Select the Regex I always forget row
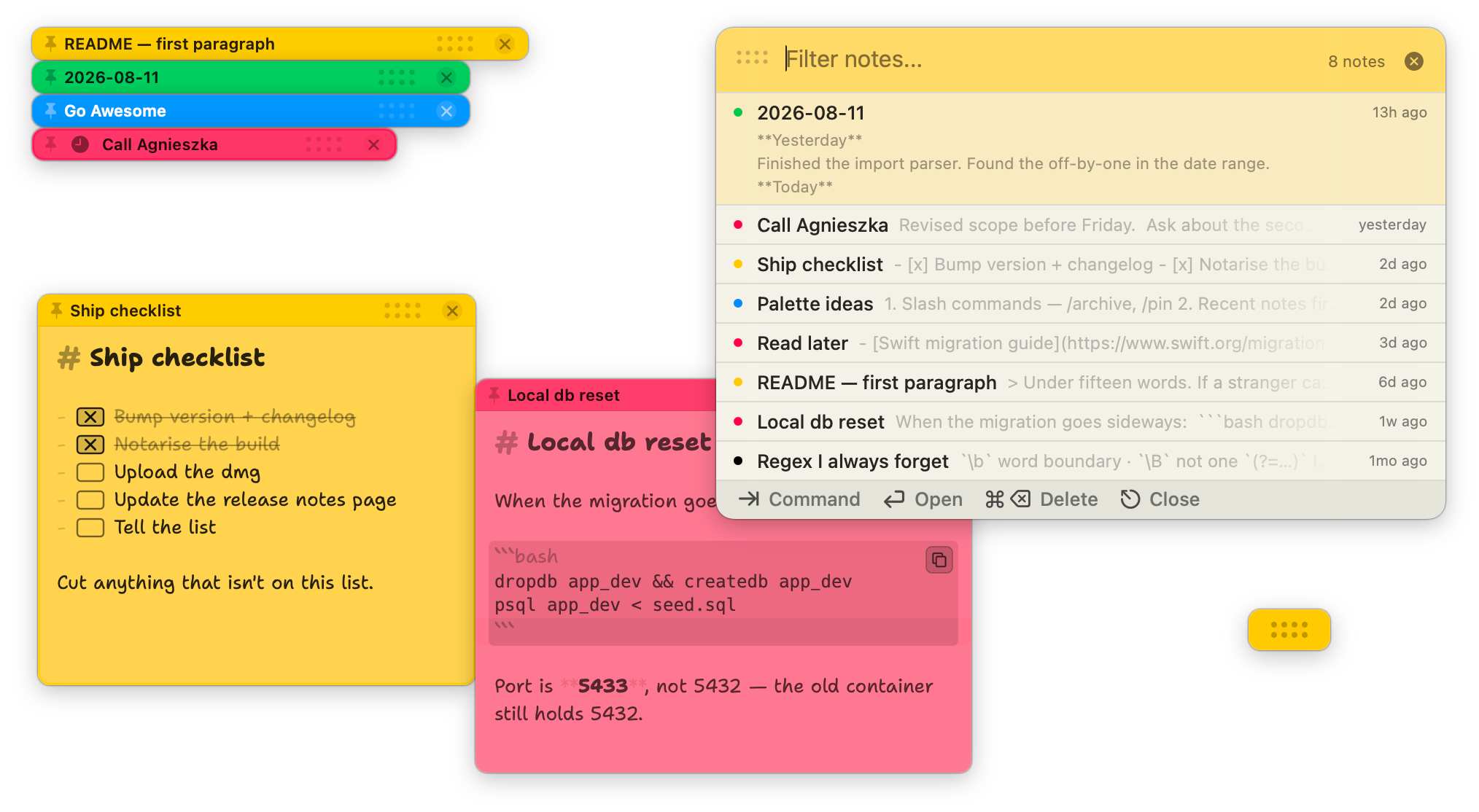This screenshot has width=1479, height=812. [x=1081, y=461]
